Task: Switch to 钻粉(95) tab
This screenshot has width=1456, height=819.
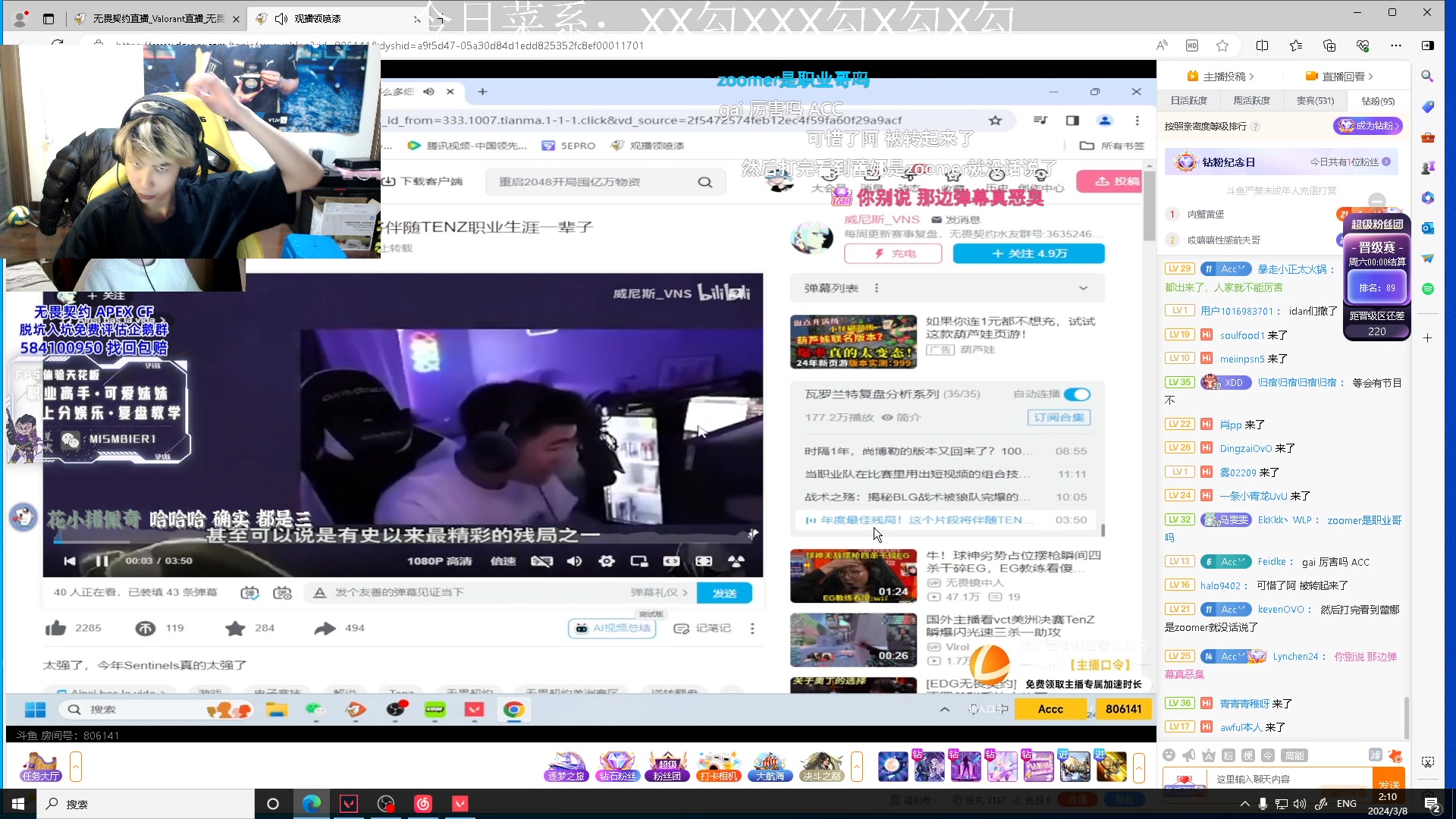Action: coord(1378,100)
